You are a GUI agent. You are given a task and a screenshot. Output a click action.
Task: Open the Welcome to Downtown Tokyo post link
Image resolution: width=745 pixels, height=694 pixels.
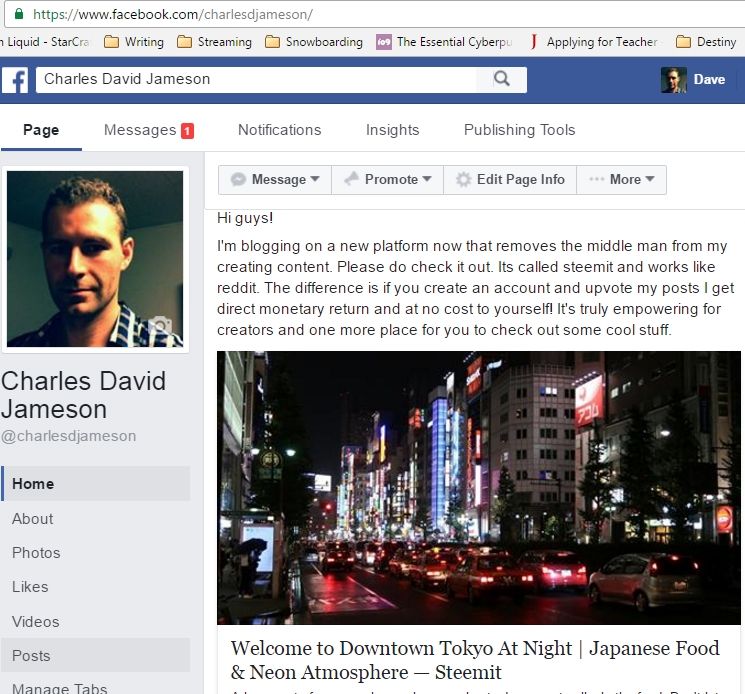click(475, 660)
